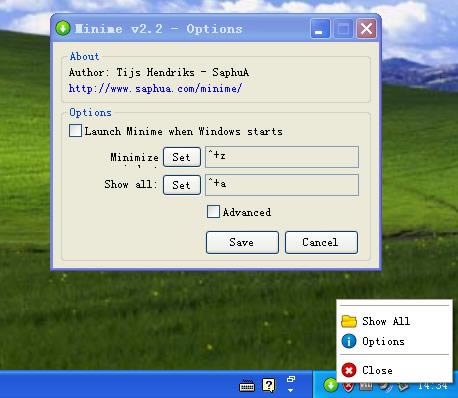This screenshot has width=458, height=398.
Task: Click the keyboard icon on the taskbar
Action: click(247, 386)
